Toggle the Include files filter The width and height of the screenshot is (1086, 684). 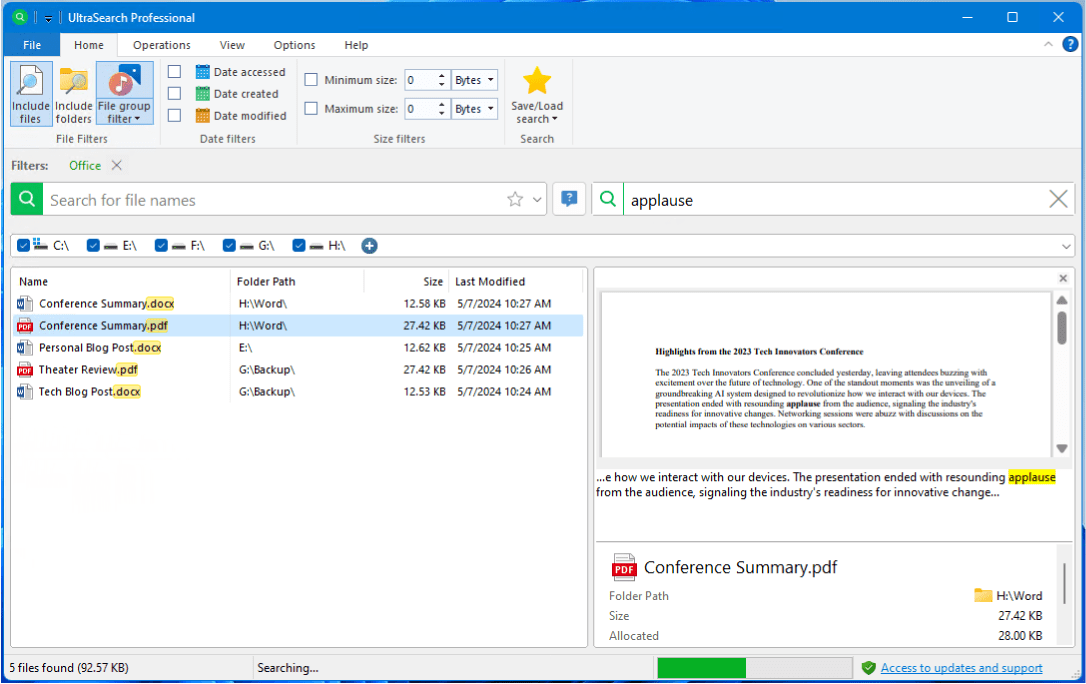31,93
